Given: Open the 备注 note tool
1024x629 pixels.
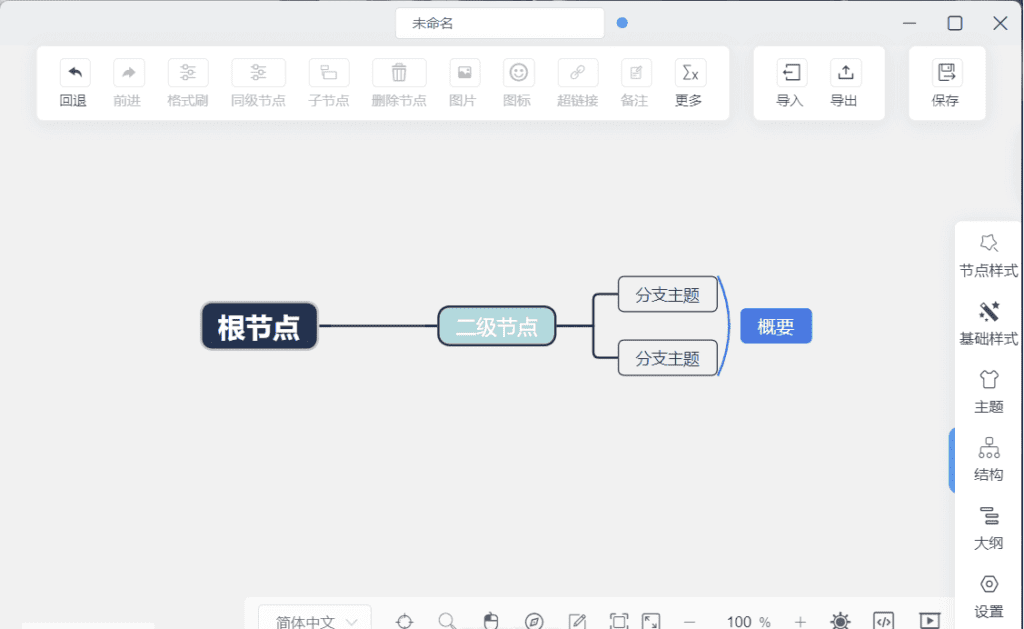Looking at the screenshot, I should coord(635,73).
